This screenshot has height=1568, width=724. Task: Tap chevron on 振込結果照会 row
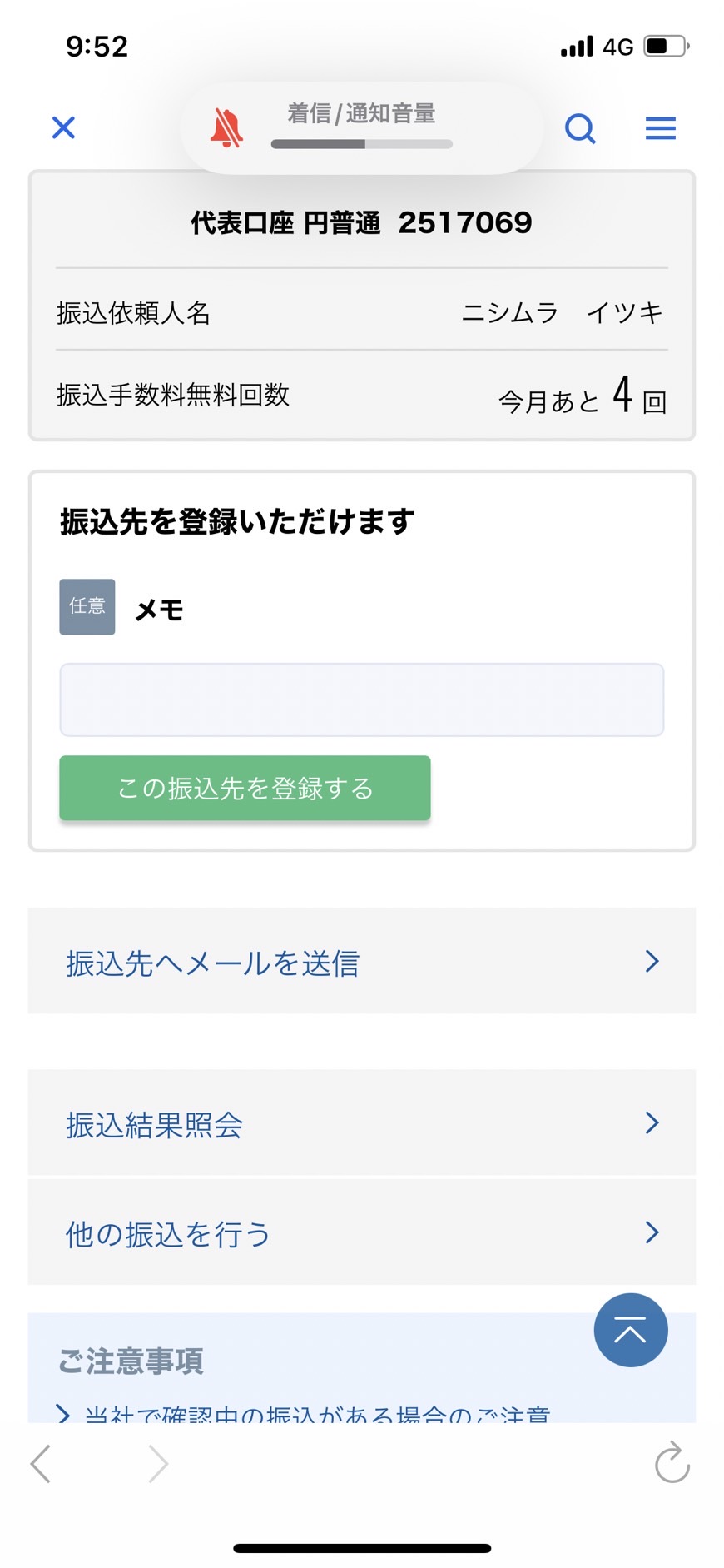[652, 1122]
